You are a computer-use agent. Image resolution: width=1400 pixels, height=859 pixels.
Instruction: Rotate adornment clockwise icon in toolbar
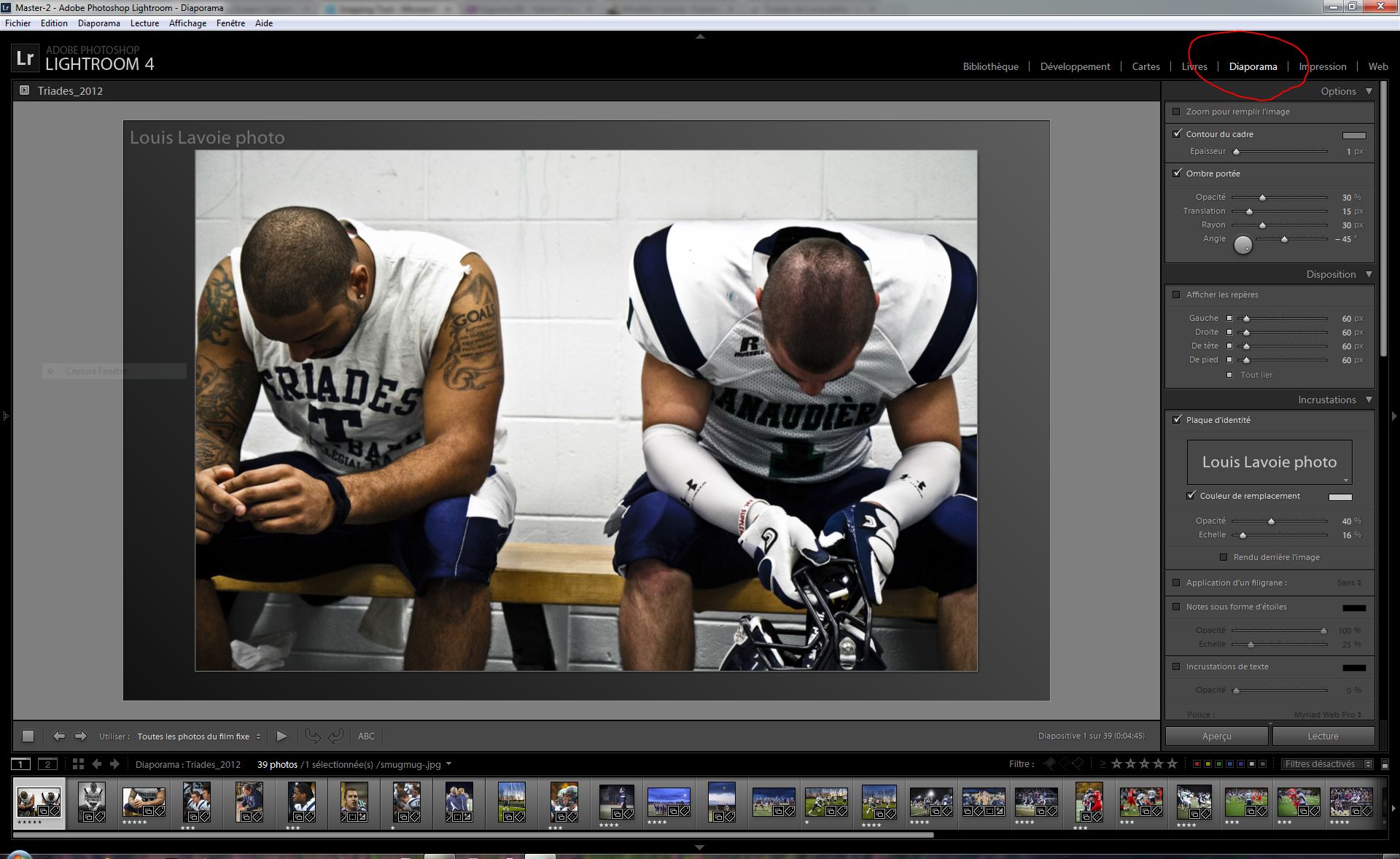pyautogui.click(x=335, y=736)
